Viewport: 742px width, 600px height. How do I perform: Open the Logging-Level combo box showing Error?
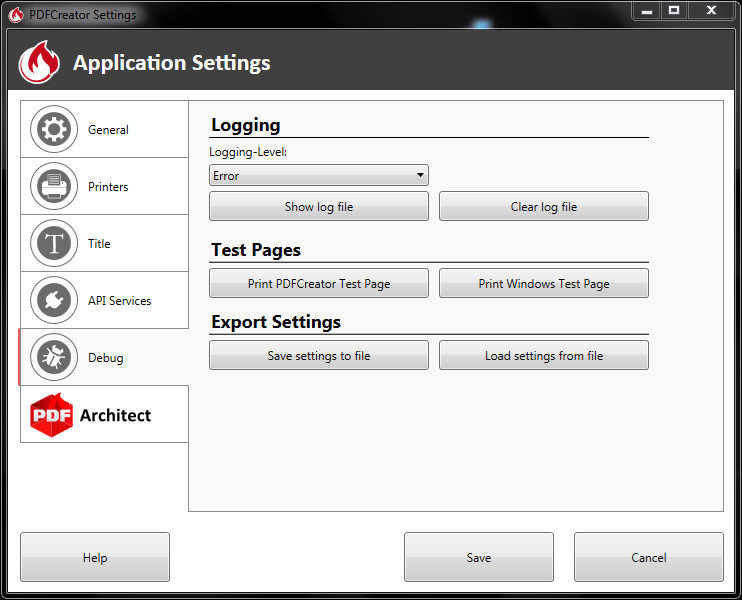coord(318,176)
